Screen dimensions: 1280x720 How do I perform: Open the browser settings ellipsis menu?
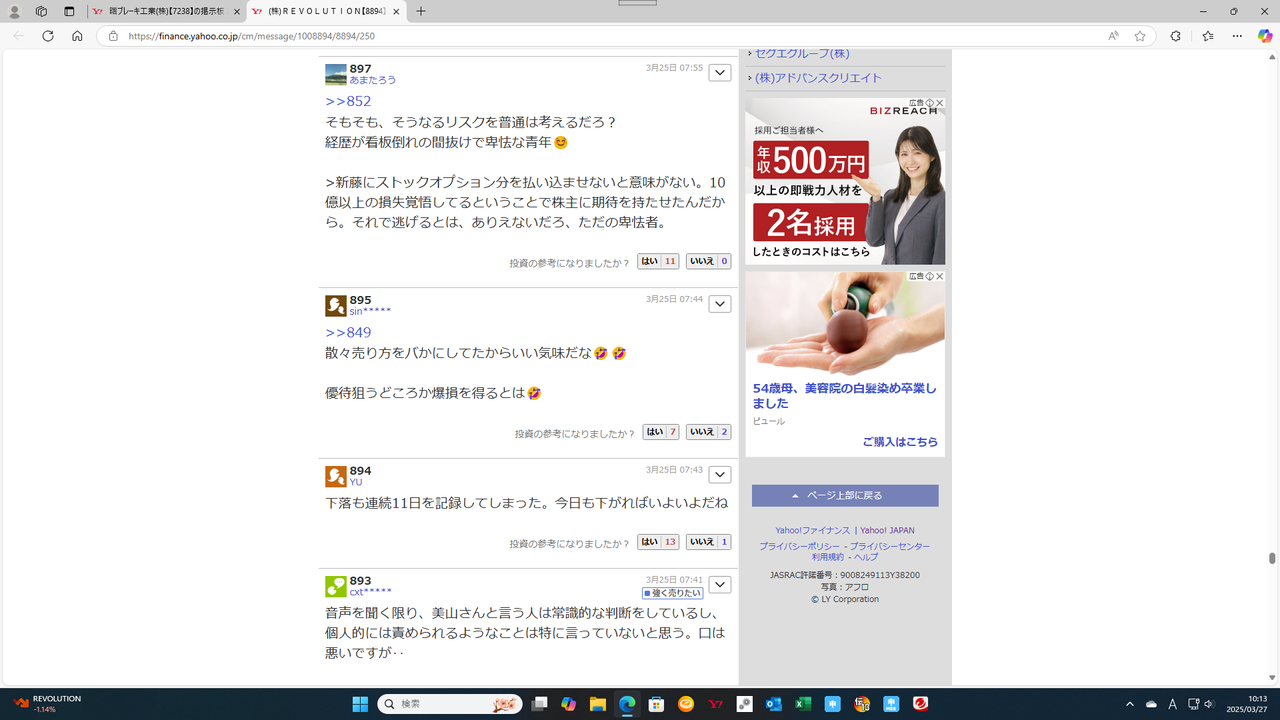(x=1237, y=36)
